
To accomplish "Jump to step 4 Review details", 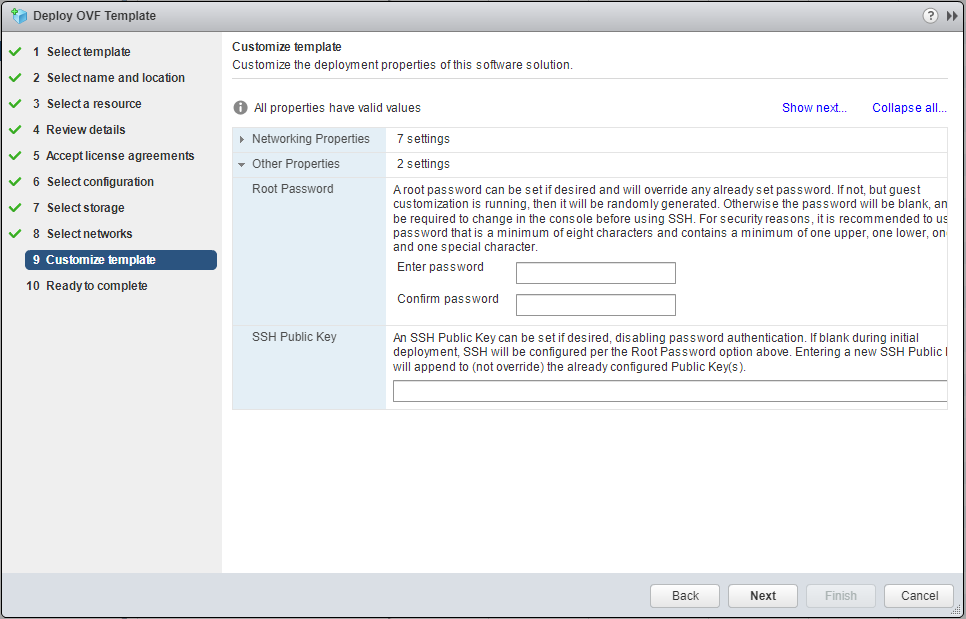I will (x=86, y=130).
